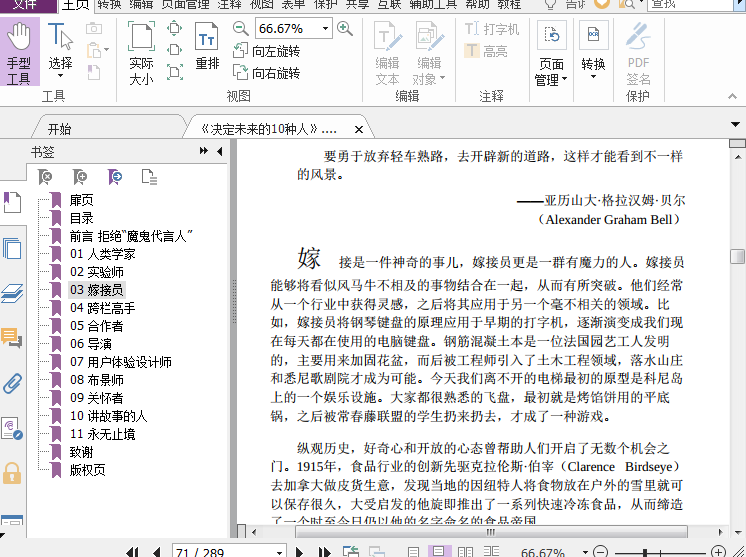Open the paste clipboard dropdown
746x557 pixels.
(x=107, y=49)
